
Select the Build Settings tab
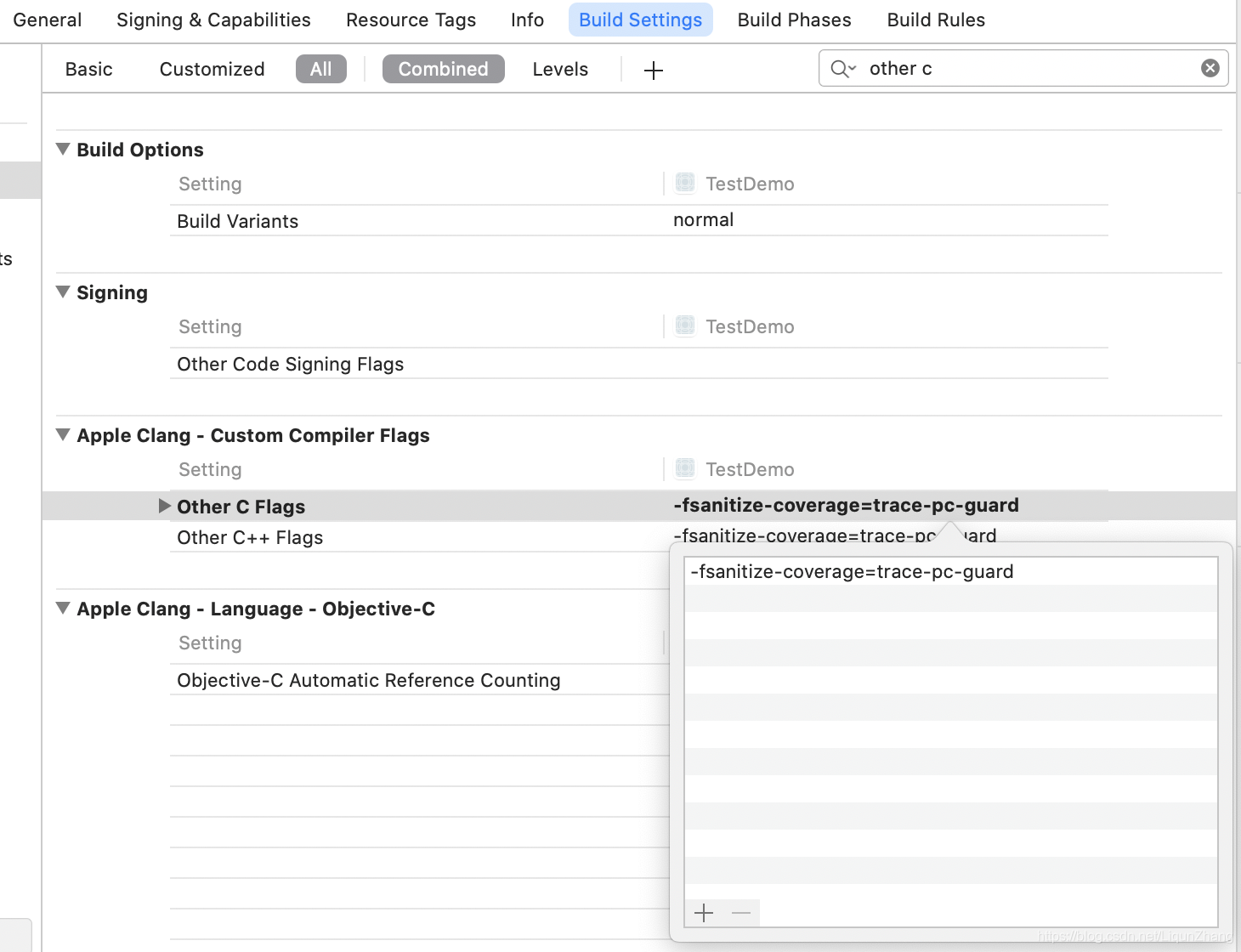coord(641,20)
